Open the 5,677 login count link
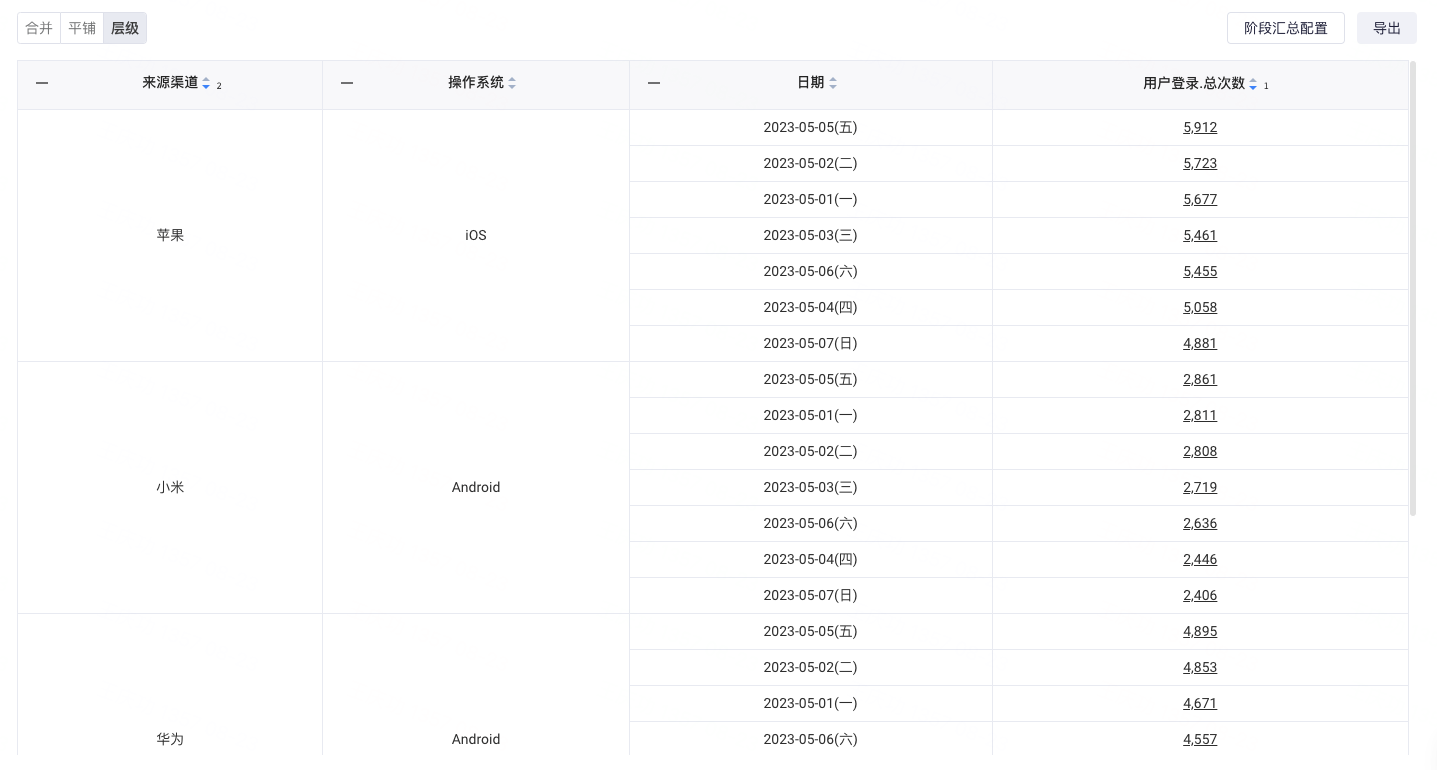 point(1200,199)
